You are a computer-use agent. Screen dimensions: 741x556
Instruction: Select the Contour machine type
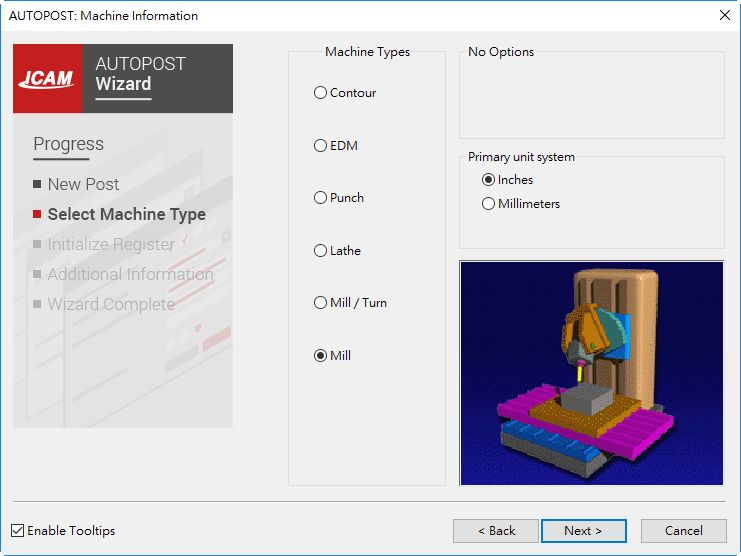[321, 93]
